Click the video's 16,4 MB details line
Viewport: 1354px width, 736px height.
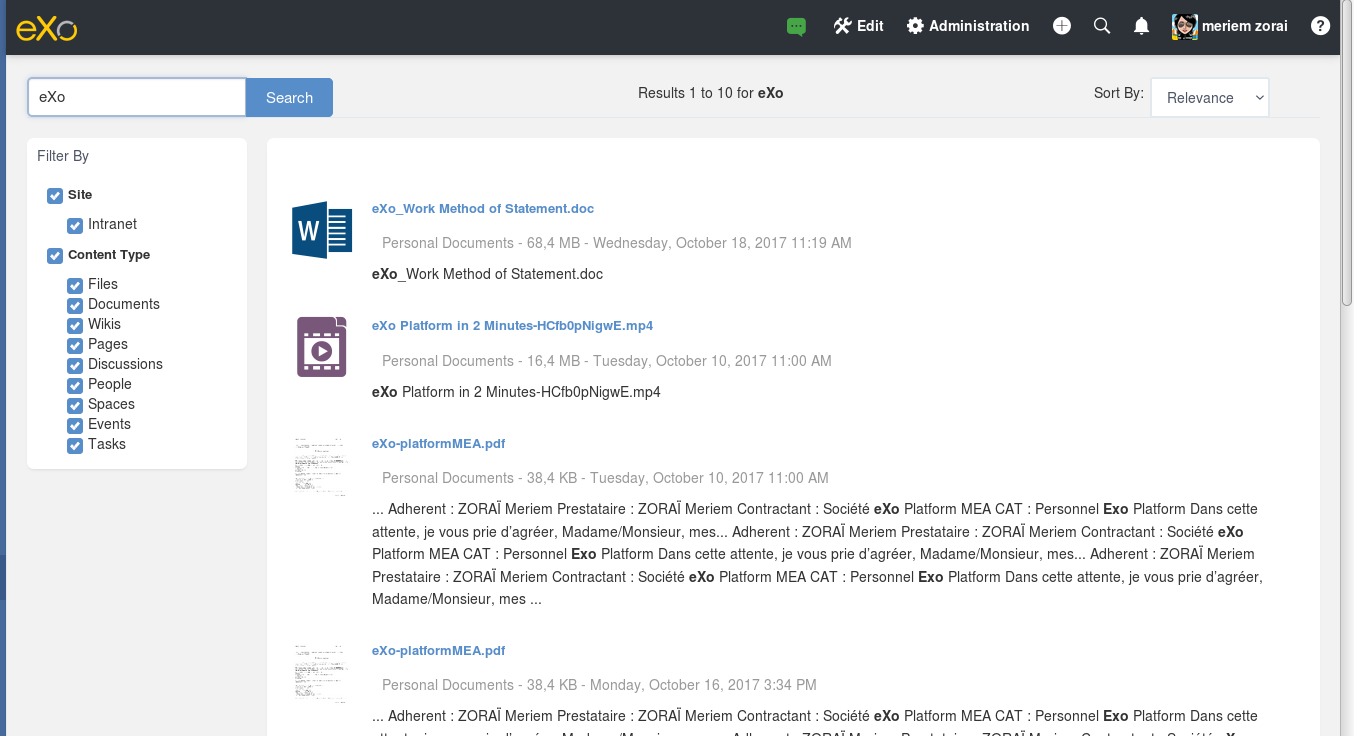607,361
